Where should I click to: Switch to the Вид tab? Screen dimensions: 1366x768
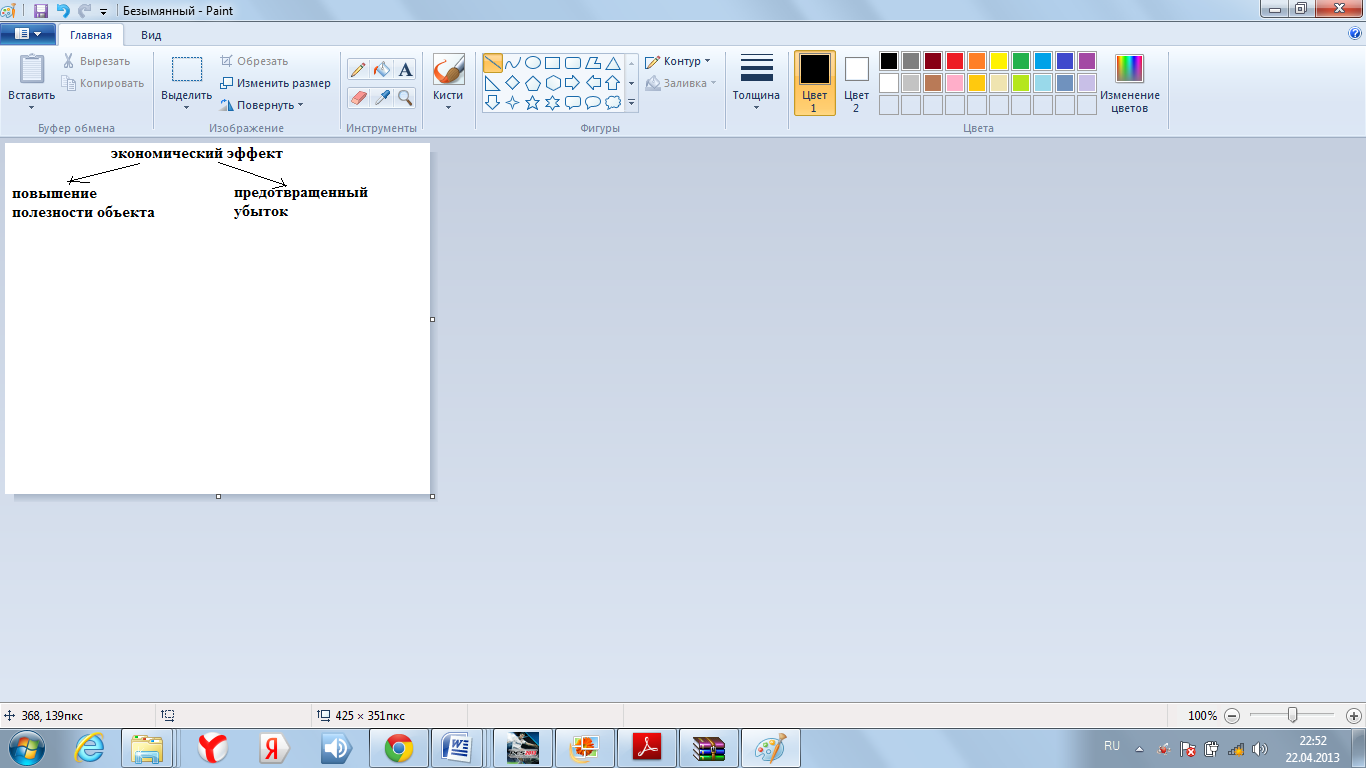151,34
